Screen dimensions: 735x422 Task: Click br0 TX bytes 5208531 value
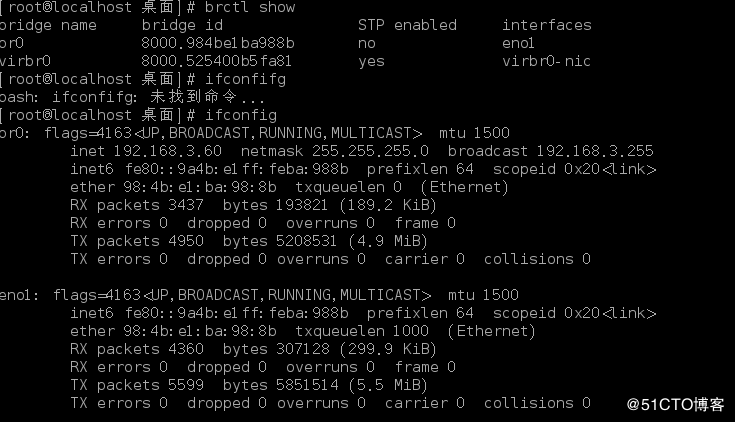(x=306, y=241)
